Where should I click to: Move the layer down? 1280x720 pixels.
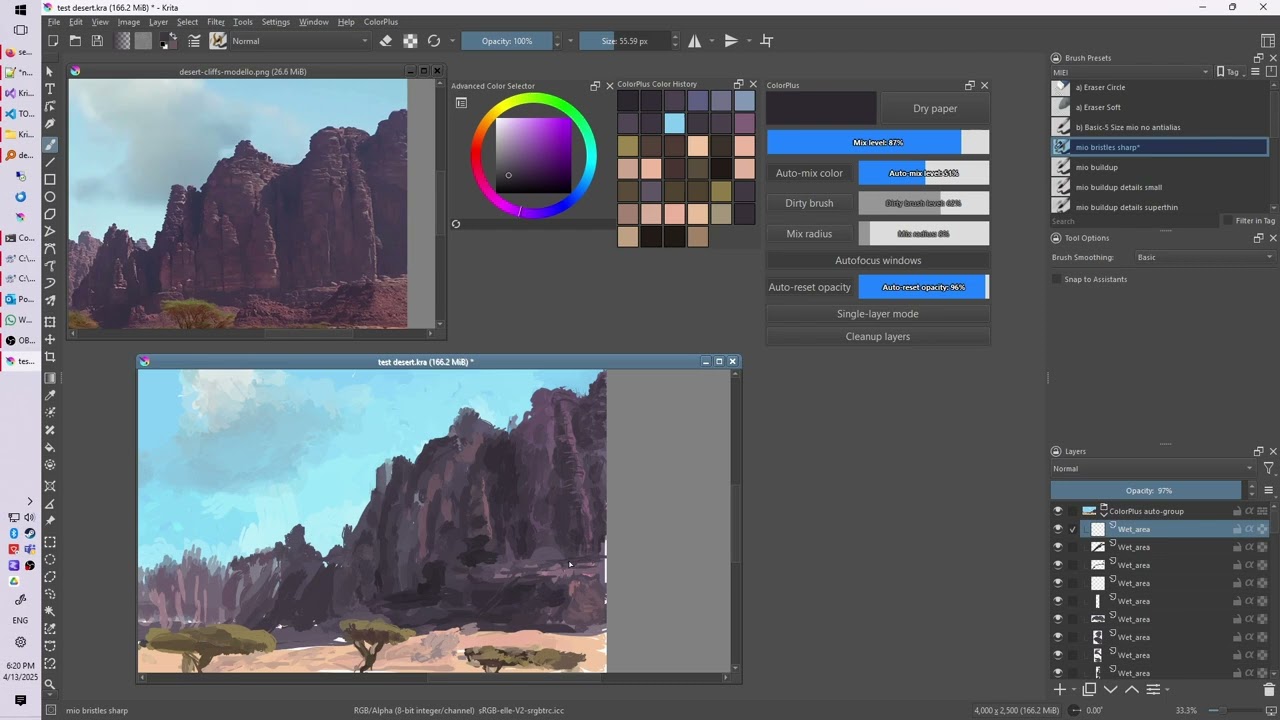click(x=1111, y=689)
